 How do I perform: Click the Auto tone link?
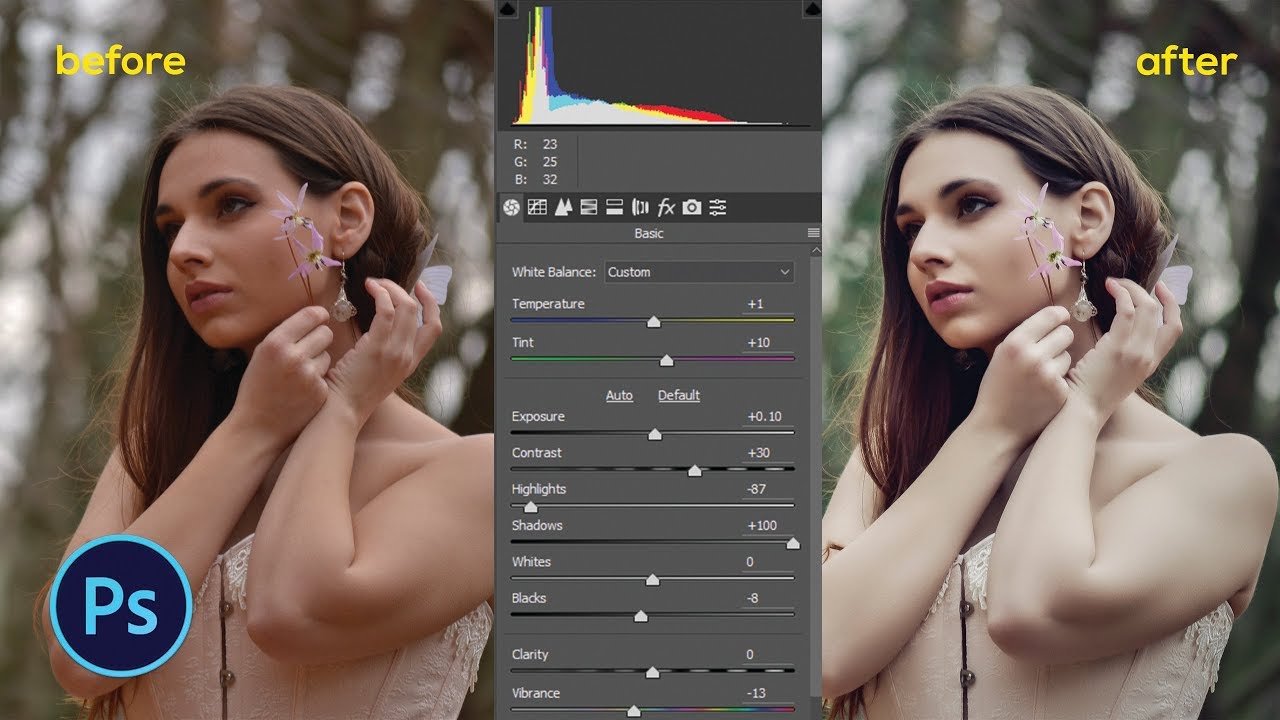pyautogui.click(x=619, y=395)
